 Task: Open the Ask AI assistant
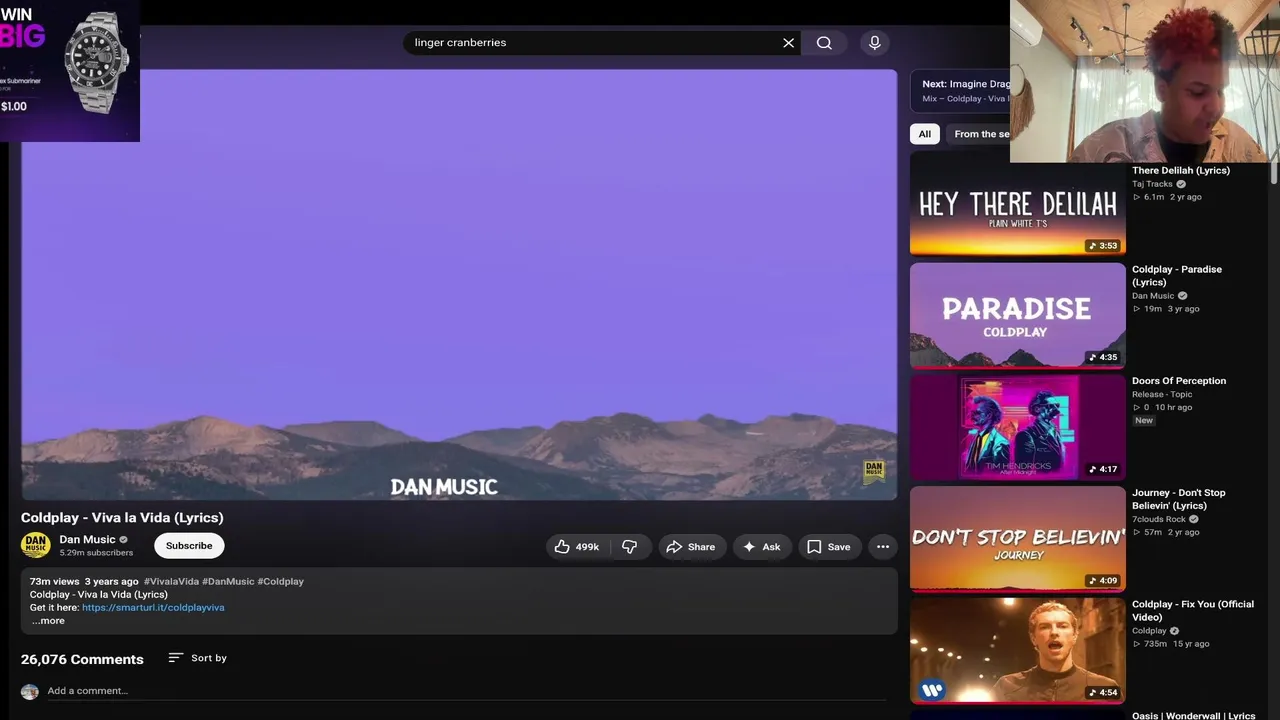(x=762, y=547)
